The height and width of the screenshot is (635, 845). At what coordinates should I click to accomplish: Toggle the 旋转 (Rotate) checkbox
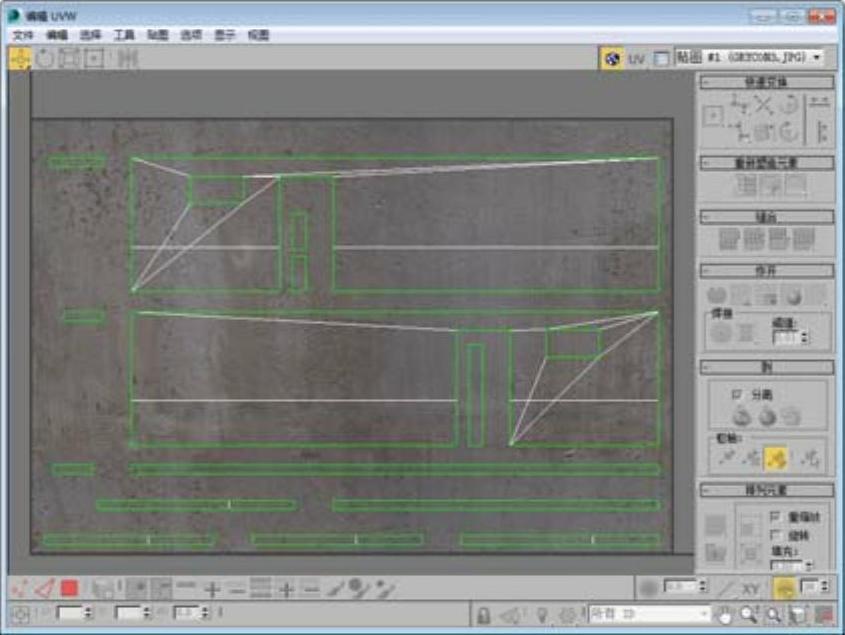click(775, 536)
